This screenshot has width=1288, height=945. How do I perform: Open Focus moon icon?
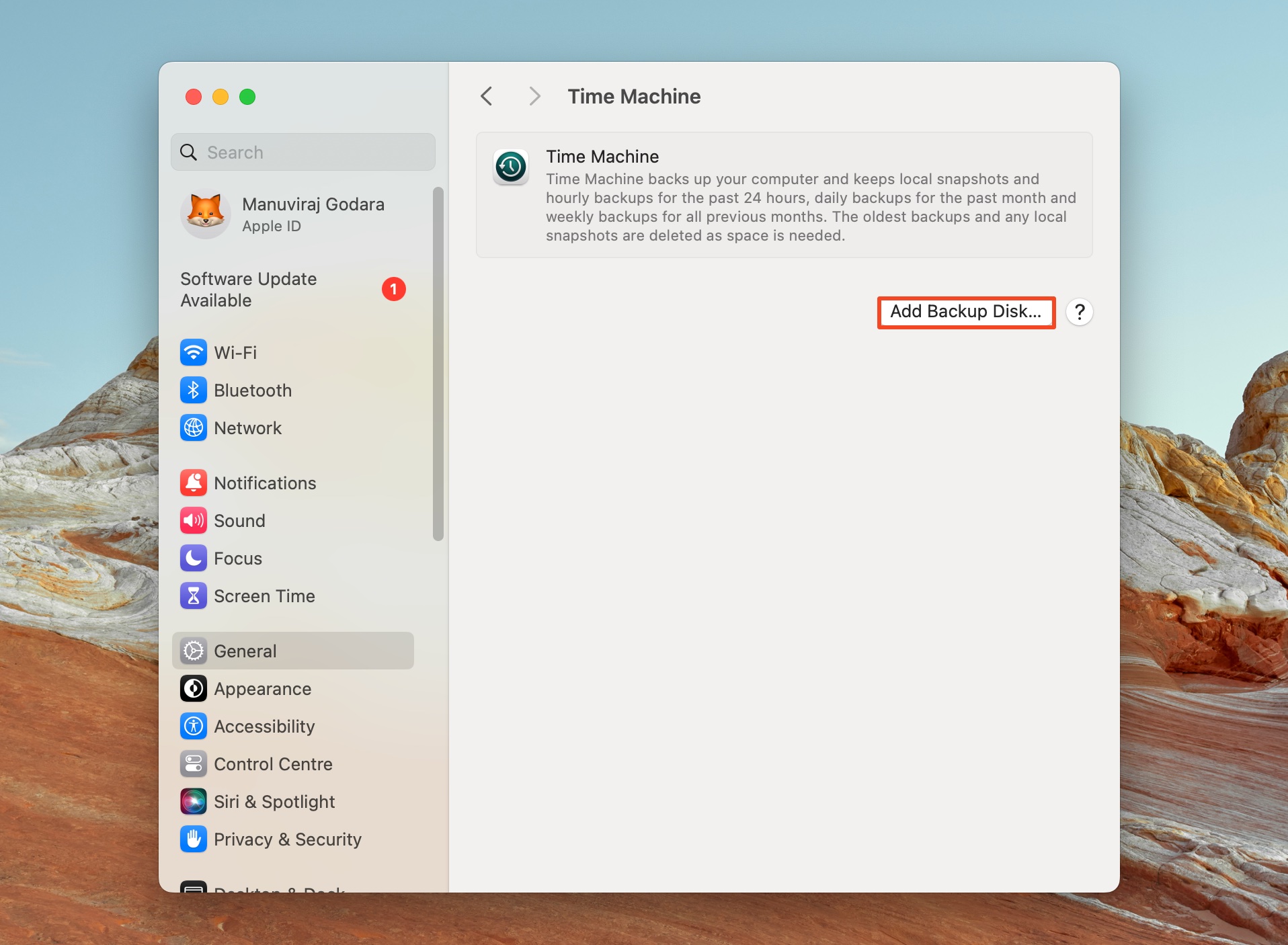coord(194,558)
